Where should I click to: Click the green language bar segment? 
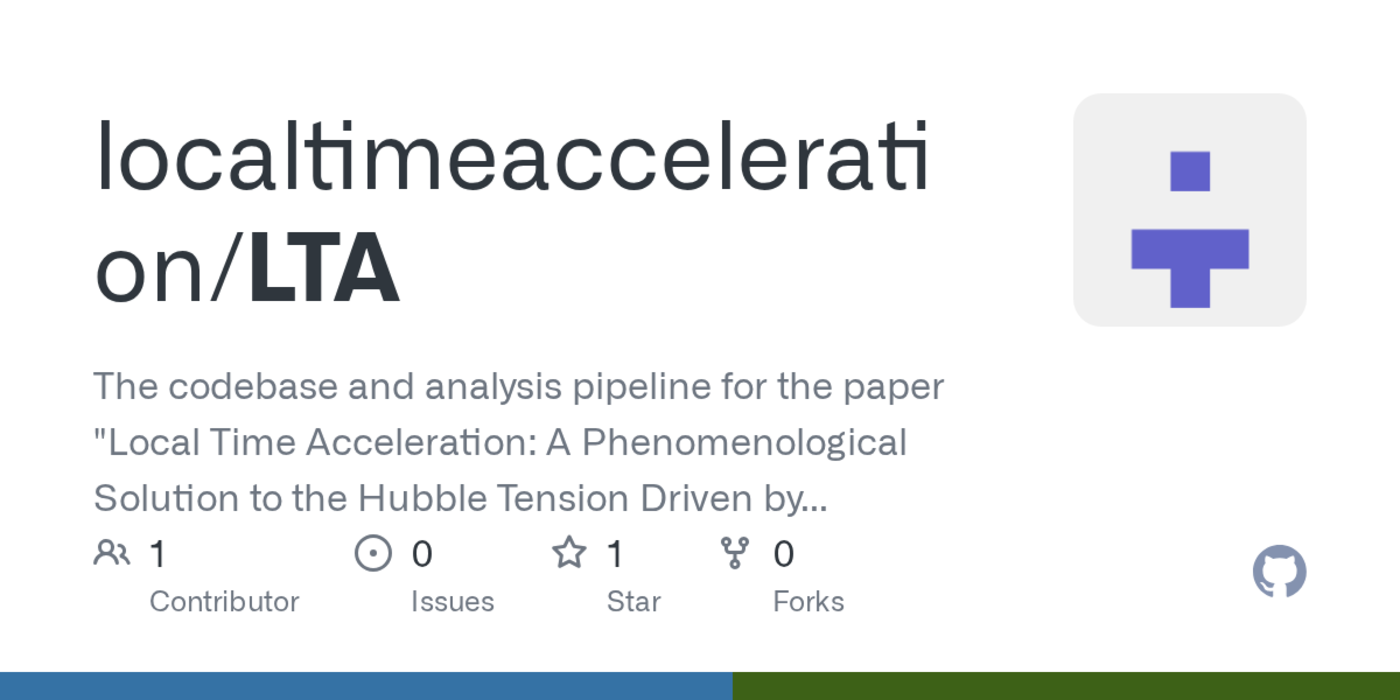[1066, 686]
